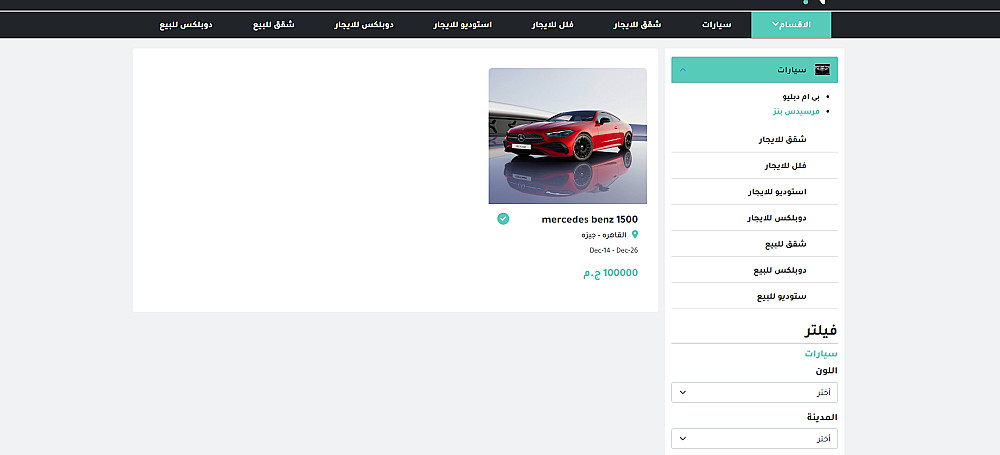
Task: Open دوبلكس للايجار in top navigation
Action: [364, 25]
